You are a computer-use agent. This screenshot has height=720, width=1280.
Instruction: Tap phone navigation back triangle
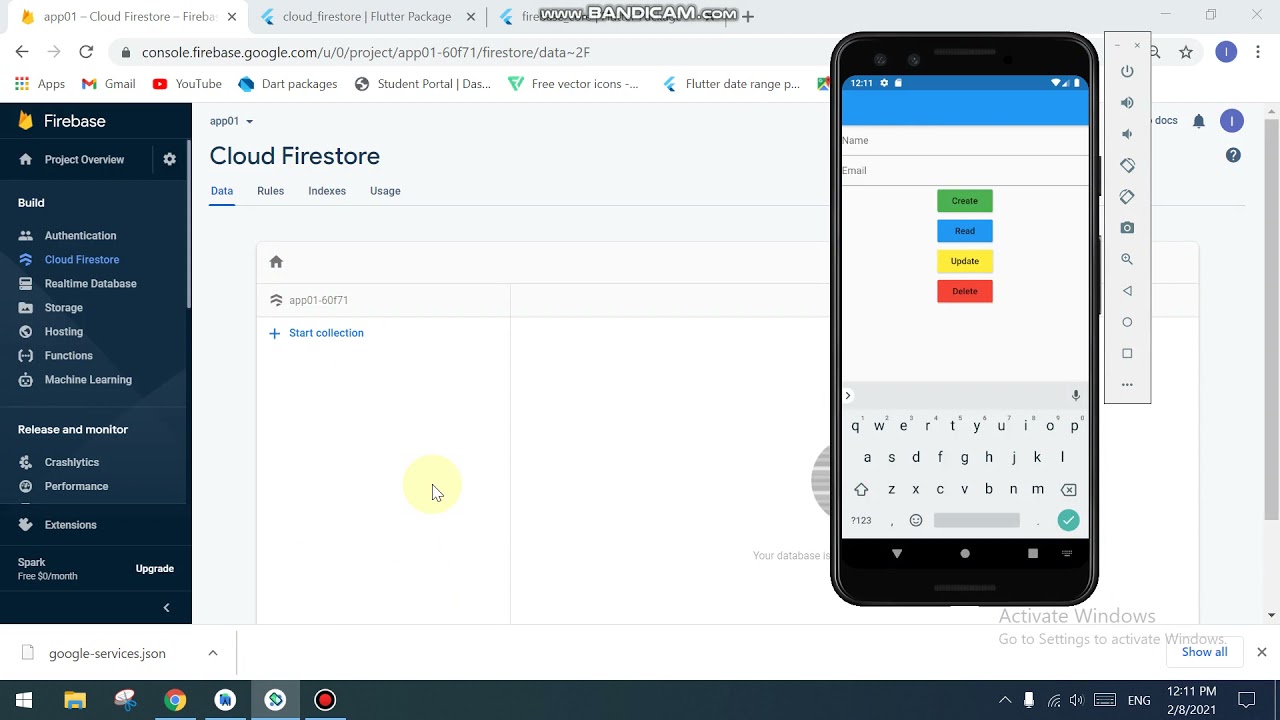897,553
